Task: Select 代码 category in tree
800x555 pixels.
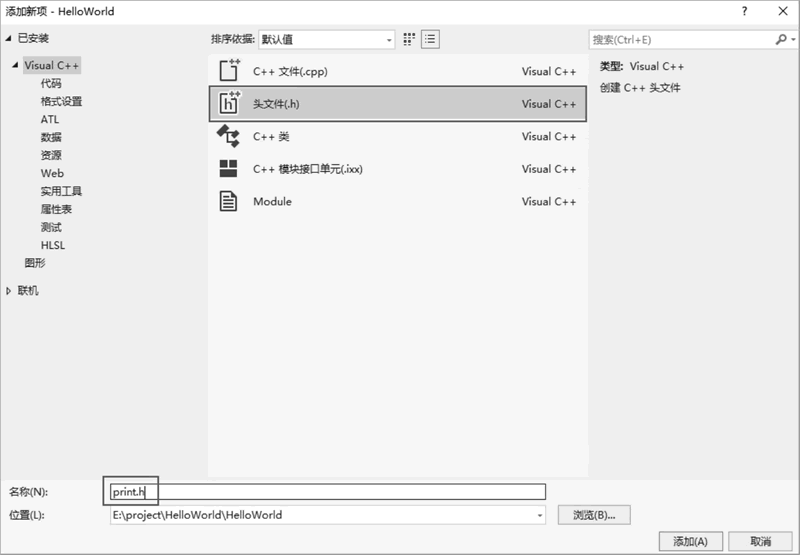Action: point(50,83)
